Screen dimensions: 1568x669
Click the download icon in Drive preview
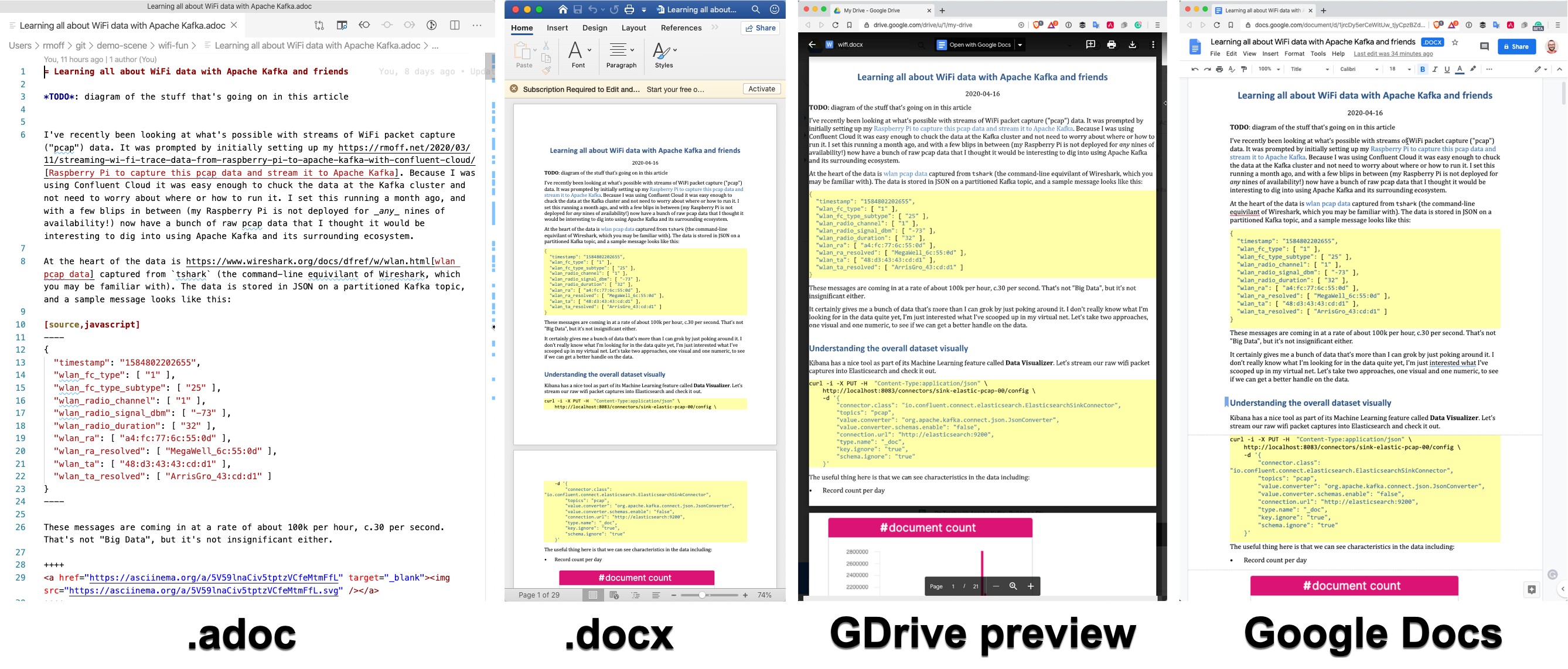coord(1132,45)
